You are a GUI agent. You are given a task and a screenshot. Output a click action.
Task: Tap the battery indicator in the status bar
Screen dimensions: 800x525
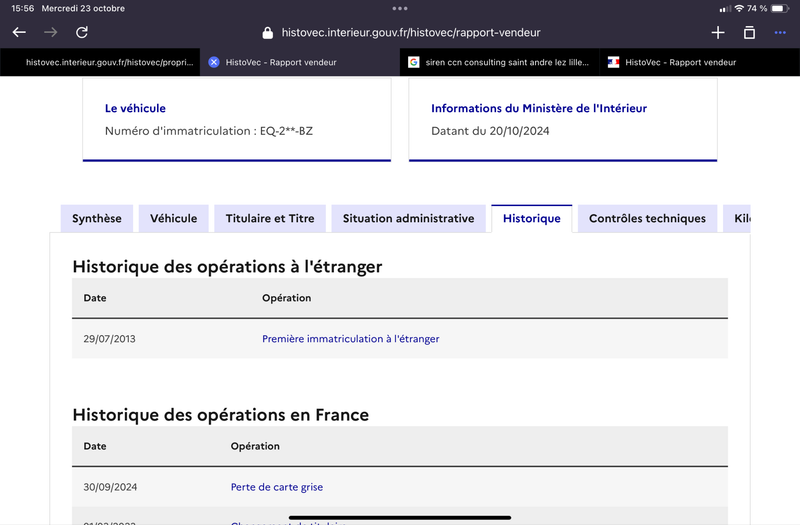click(x=780, y=8)
